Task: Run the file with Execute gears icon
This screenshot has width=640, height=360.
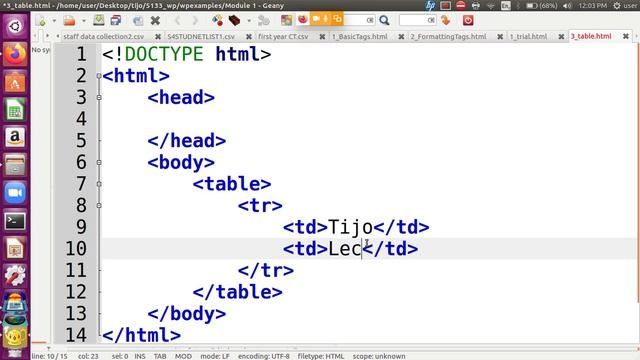Action: [x=264, y=20]
